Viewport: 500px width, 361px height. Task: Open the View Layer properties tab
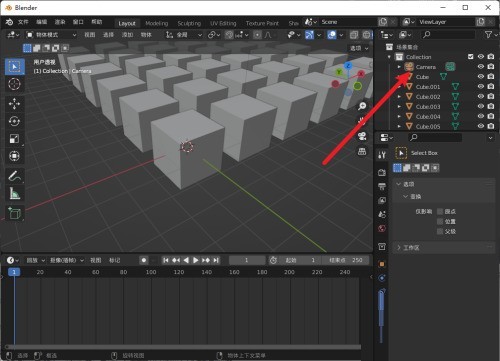point(382,200)
